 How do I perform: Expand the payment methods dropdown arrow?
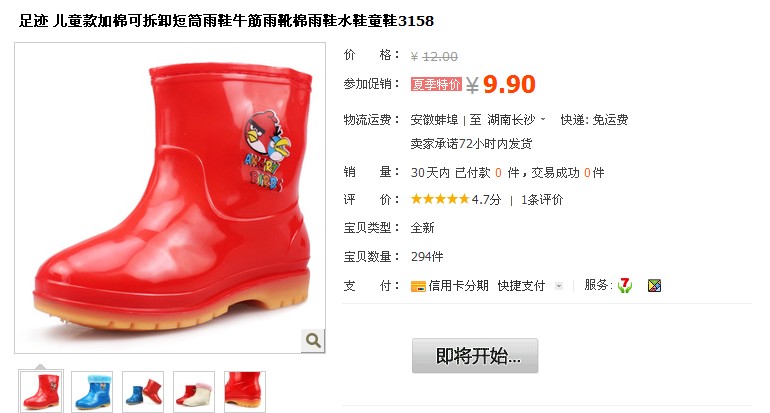(x=558, y=286)
